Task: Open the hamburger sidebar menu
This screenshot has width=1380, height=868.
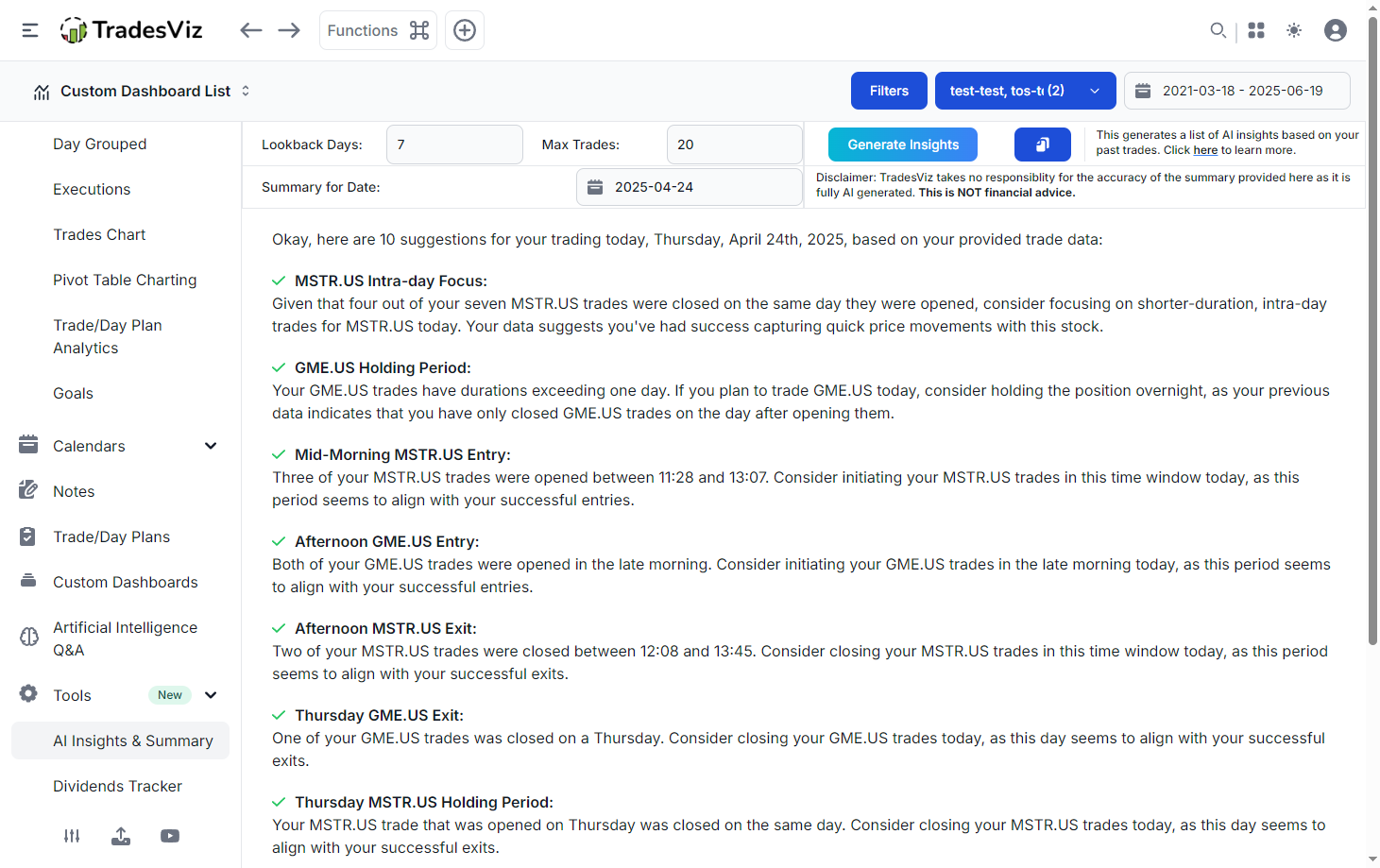Action: click(30, 30)
